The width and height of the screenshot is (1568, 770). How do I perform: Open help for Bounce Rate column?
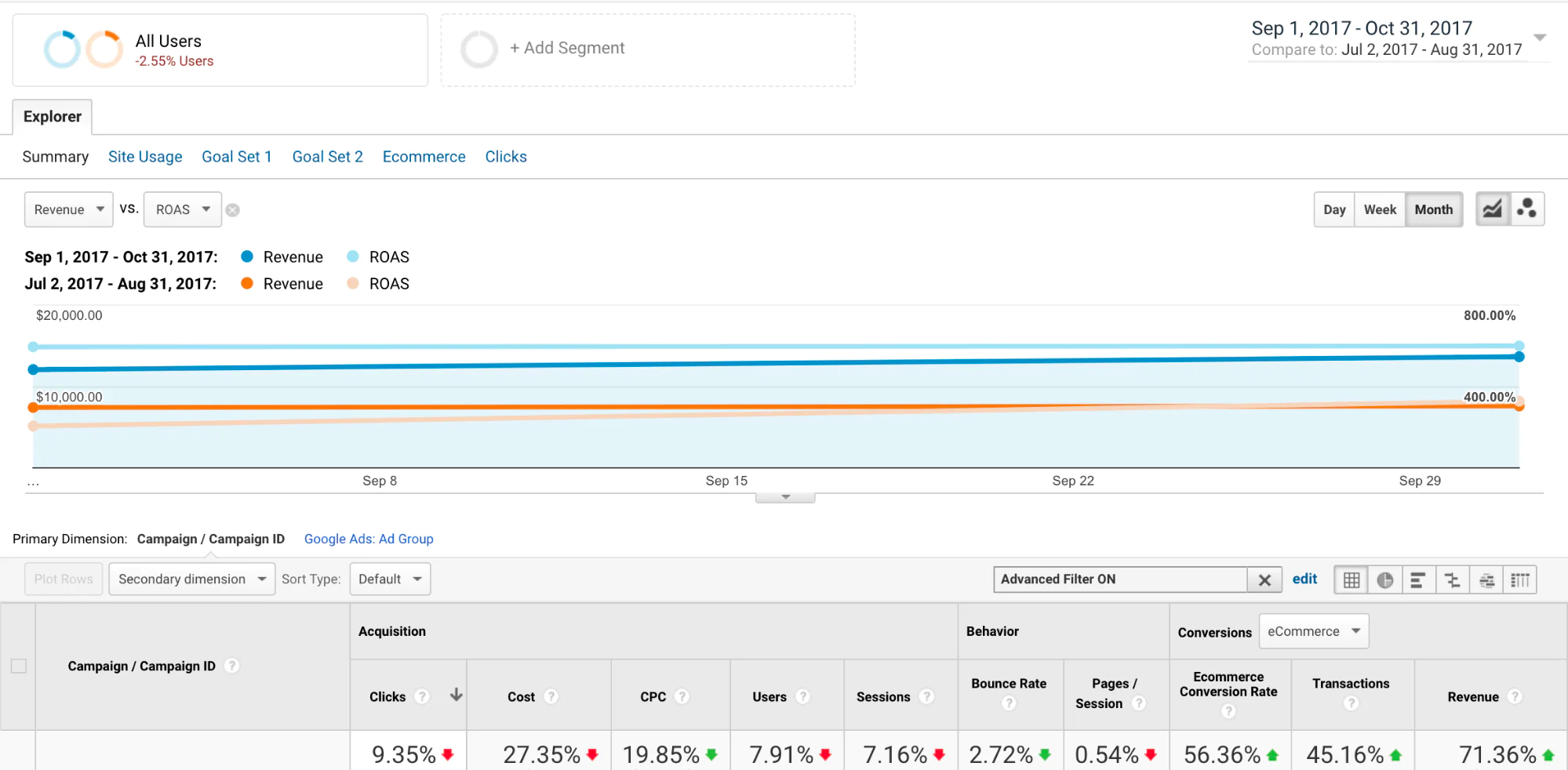coord(1009,703)
